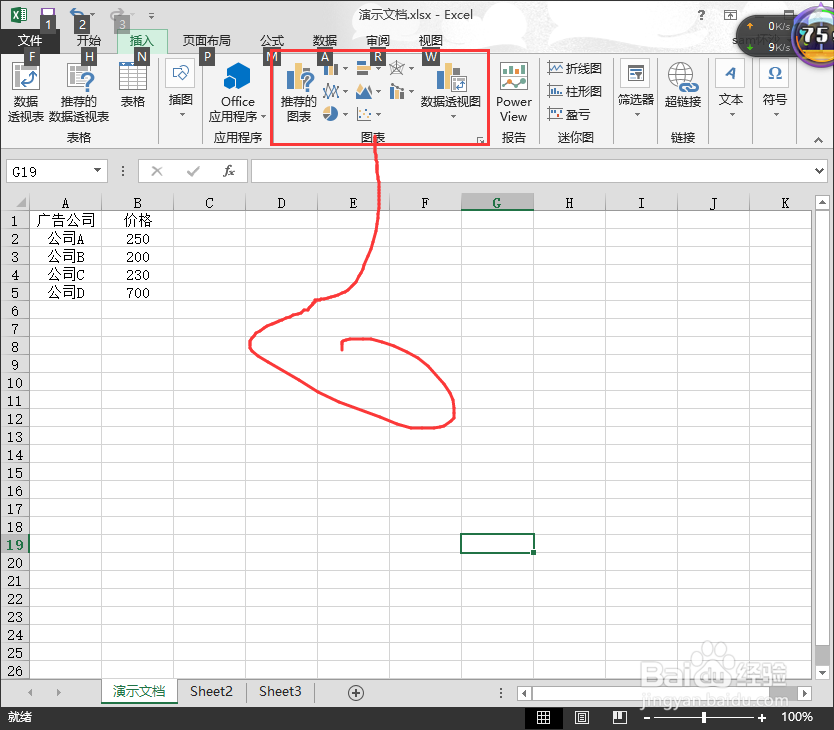Image resolution: width=834 pixels, height=730 pixels.
Task: Insert a Hyperlink (超链接)
Action: (x=683, y=85)
